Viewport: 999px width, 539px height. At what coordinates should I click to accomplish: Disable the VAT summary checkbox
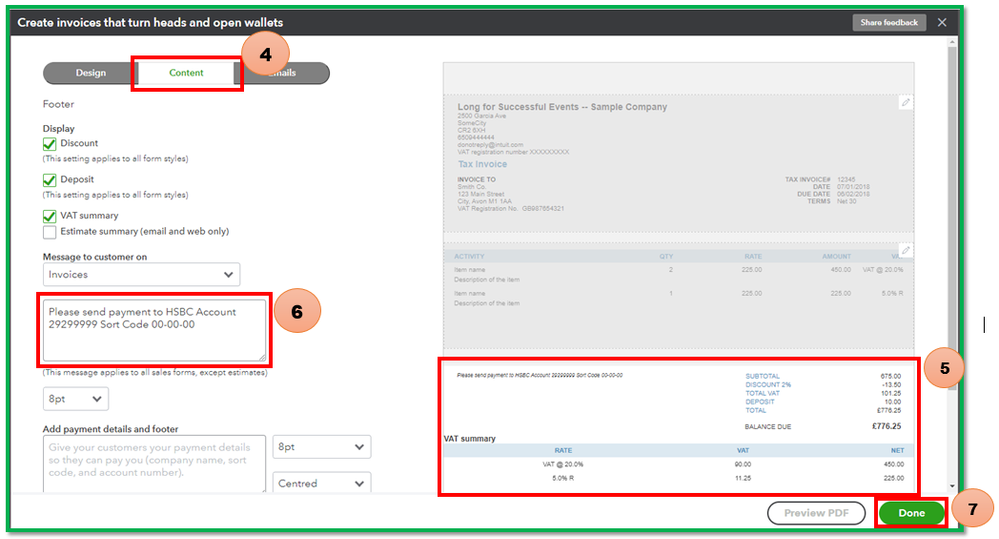click(x=50, y=217)
